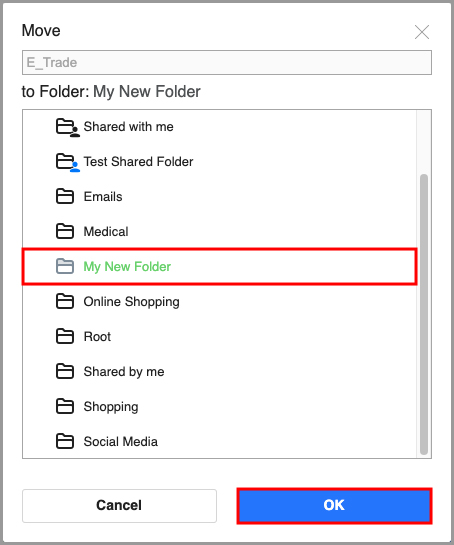Select the Emails folder label
Screen dimensions: 454x545
(103, 197)
